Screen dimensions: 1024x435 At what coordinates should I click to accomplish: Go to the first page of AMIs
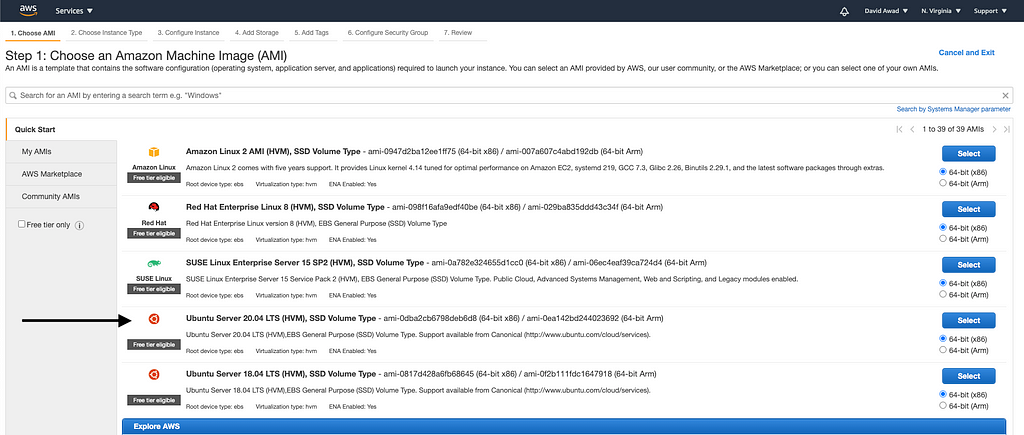point(900,129)
